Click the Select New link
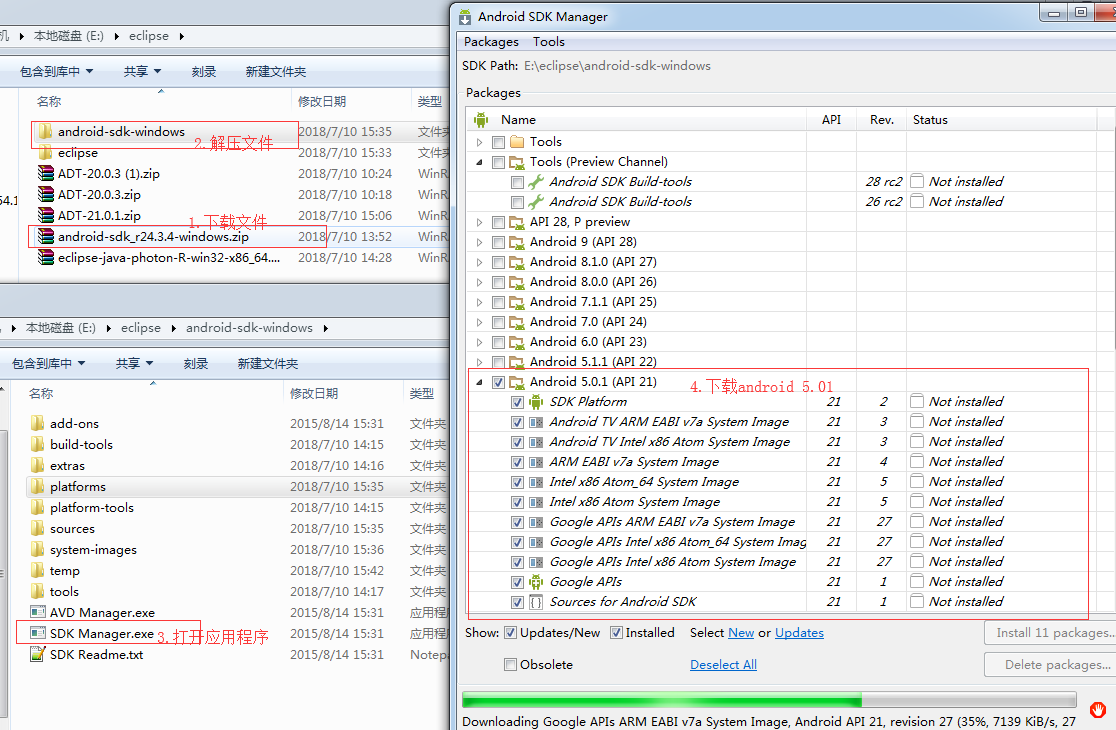 click(741, 633)
